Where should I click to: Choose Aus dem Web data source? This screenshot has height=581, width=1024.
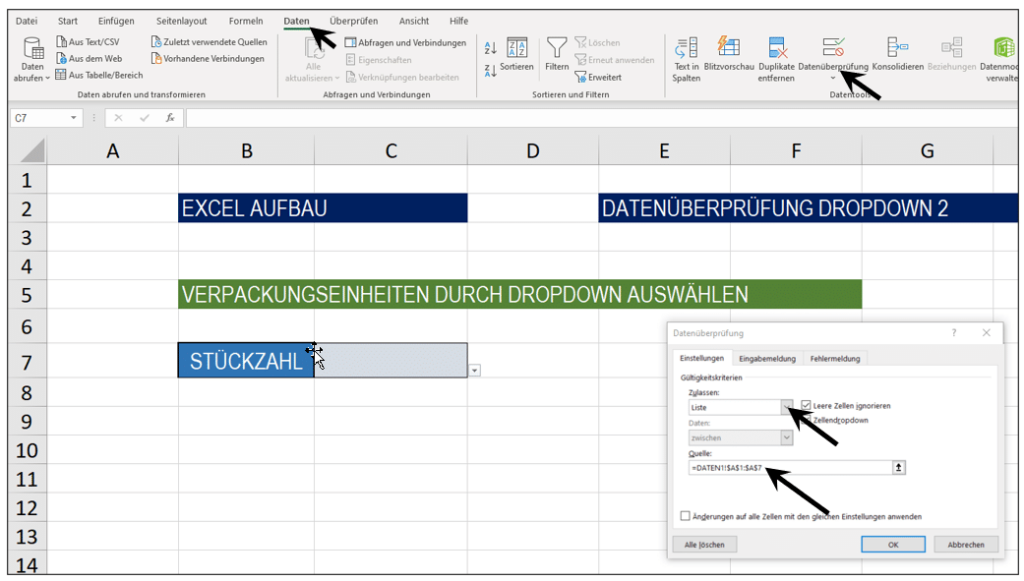coord(89,58)
